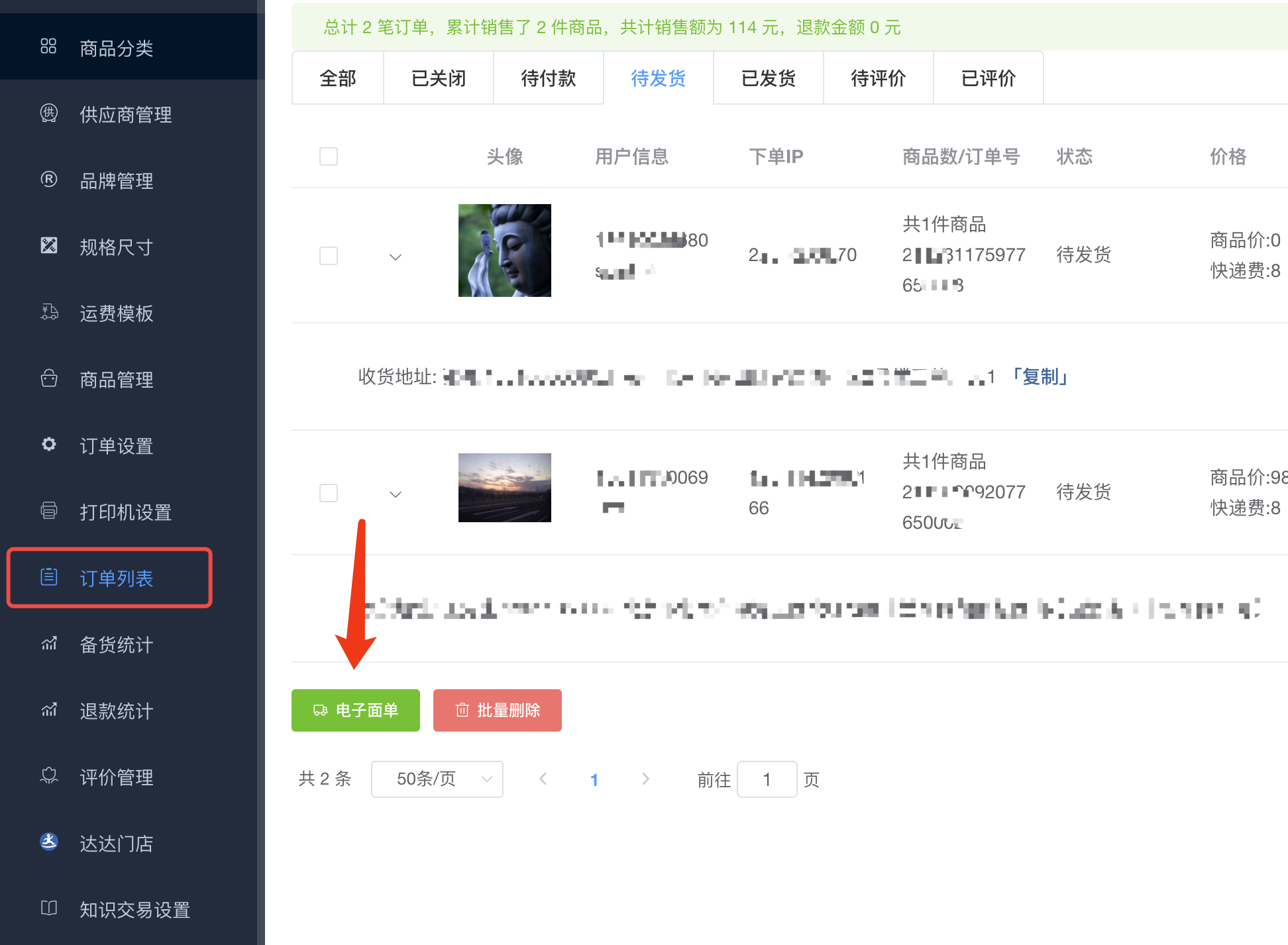Click the 品牌管理 registered-mark icon
Image resolution: width=1288 pixels, height=945 pixels.
coord(49,180)
